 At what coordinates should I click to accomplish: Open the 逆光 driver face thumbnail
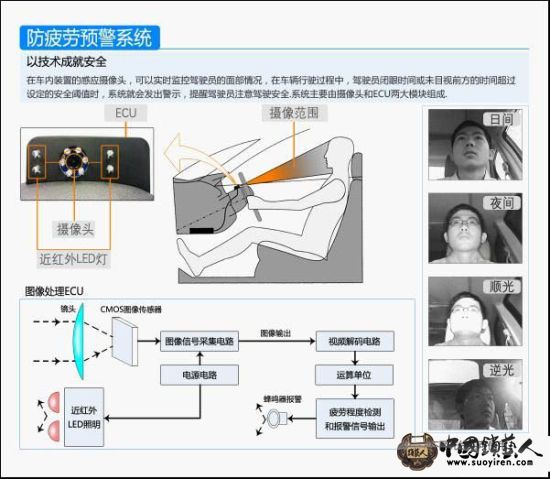(x=475, y=394)
